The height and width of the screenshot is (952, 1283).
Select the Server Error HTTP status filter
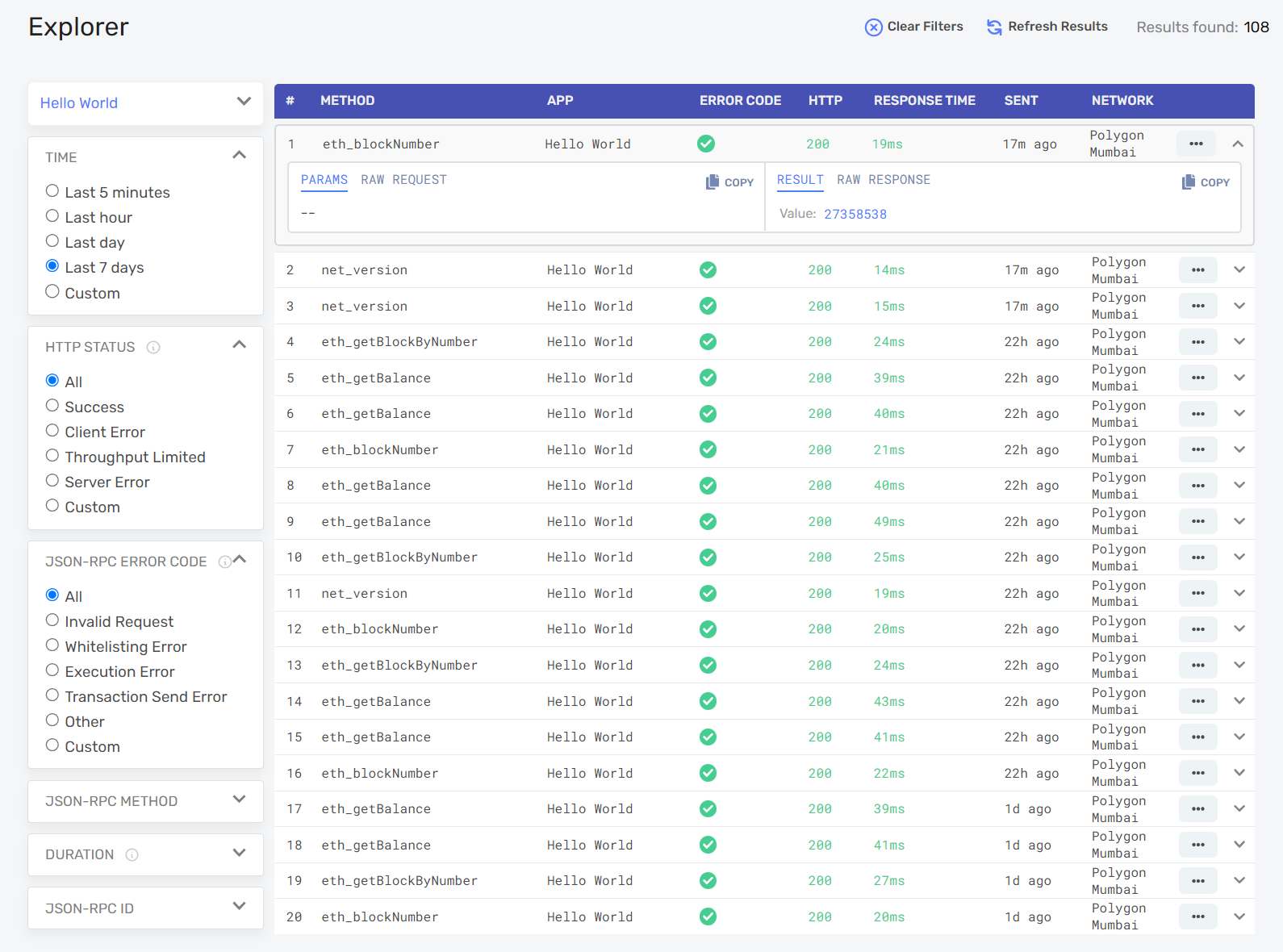(x=52, y=481)
